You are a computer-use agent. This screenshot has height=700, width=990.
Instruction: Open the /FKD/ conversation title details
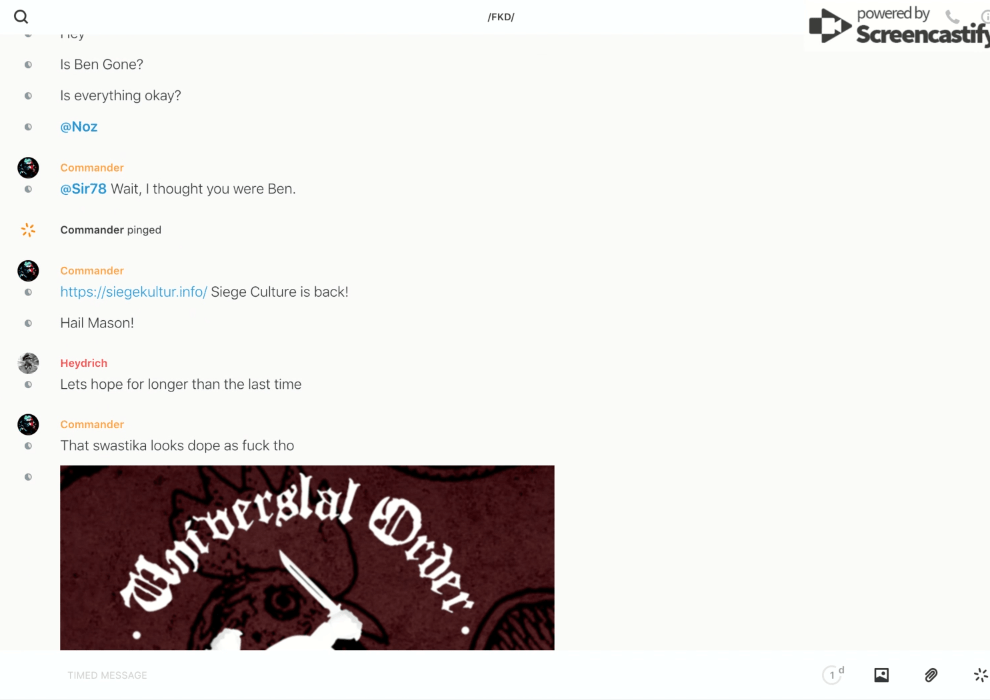[x=501, y=17]
